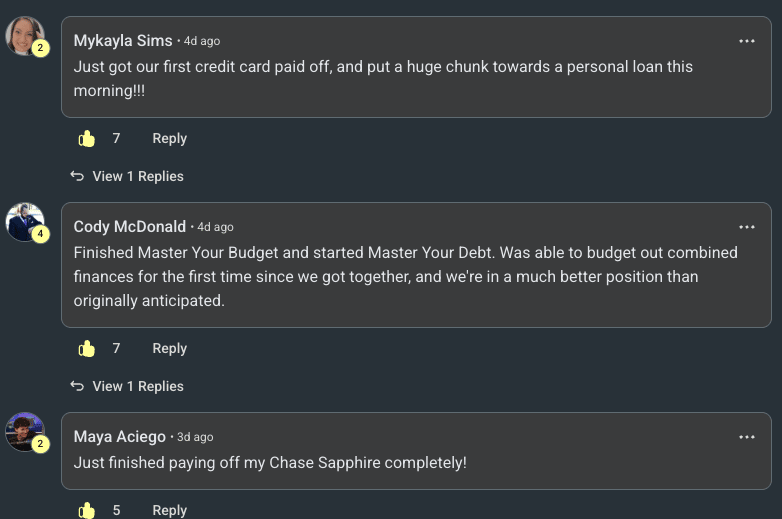782x519 pixels.
Task: Click the Cody McDonald author name
Action: click(130, 227)
